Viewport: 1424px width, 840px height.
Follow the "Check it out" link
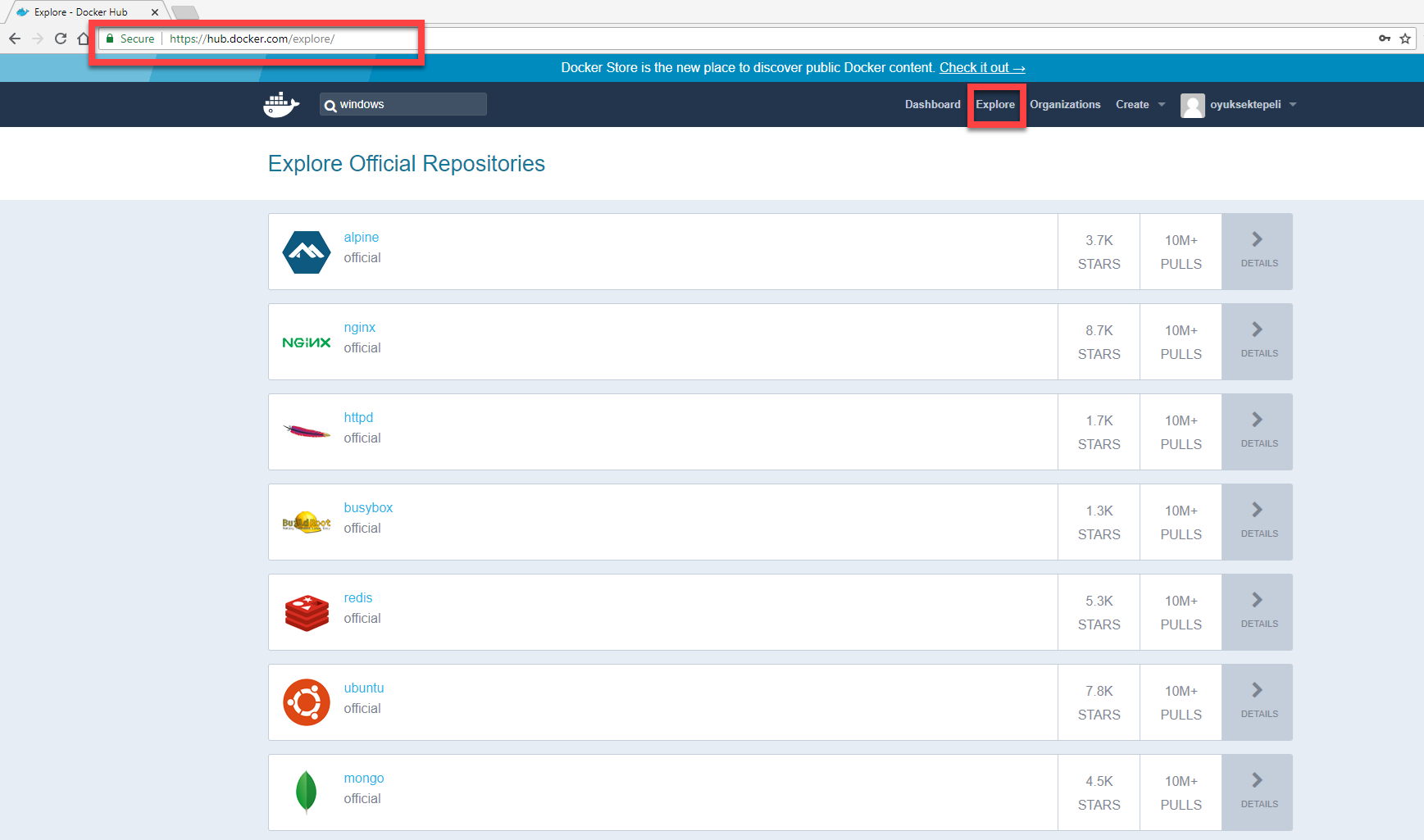tap(982, 68)
